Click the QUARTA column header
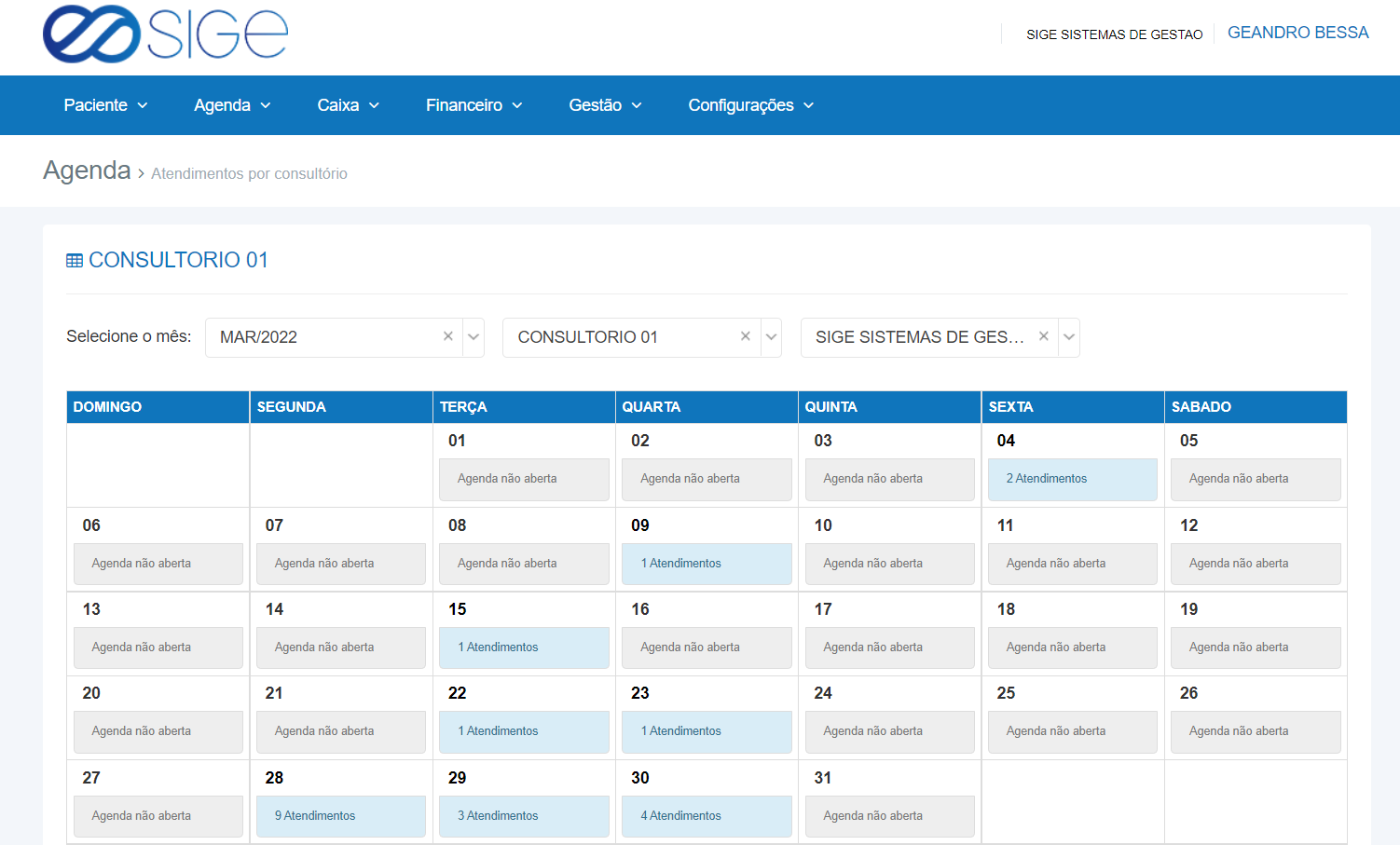The width and height of the screenshot is (1400, 845). tap(707, 407)
